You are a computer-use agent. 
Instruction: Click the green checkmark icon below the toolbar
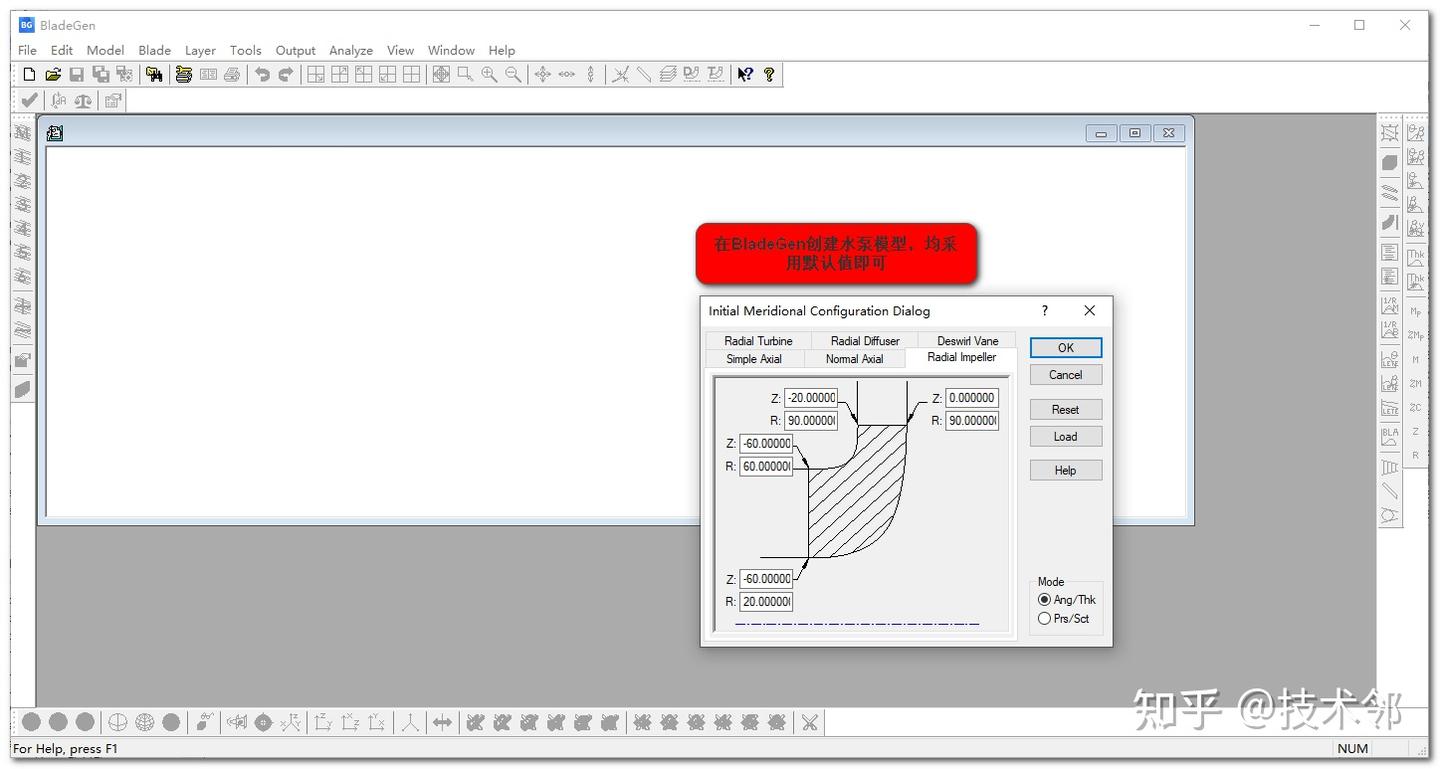click(28, 99)
